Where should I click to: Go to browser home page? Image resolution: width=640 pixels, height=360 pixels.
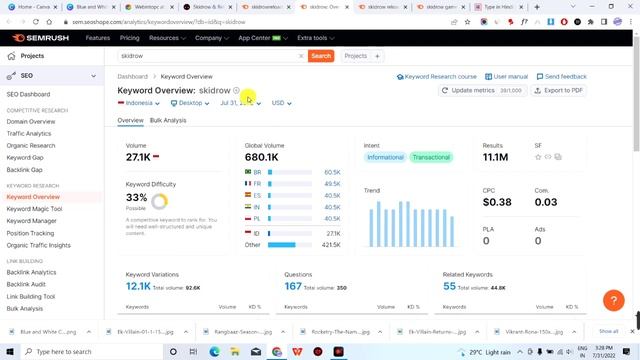click(49, 22)
